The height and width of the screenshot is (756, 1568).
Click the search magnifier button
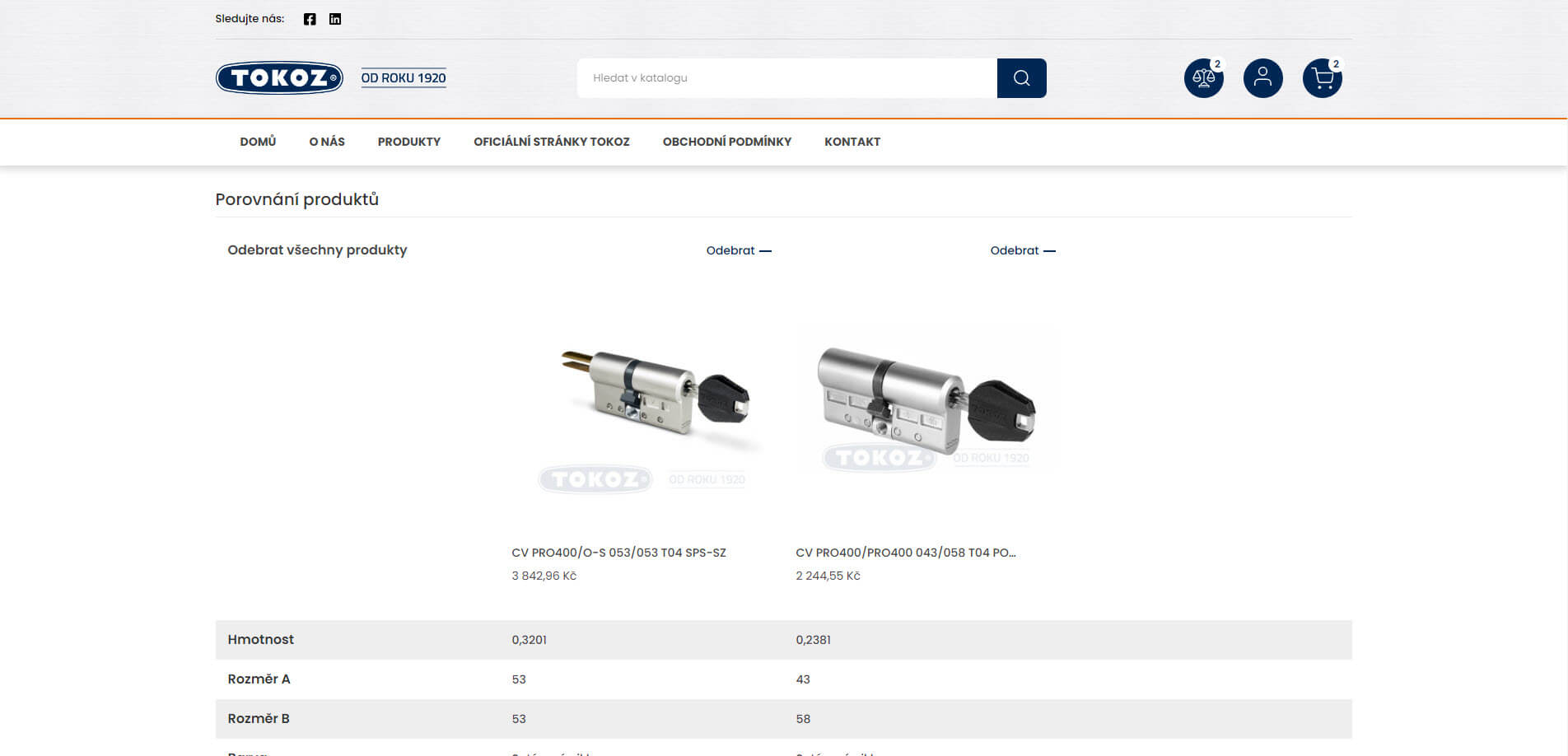[x=1021, y=78]
